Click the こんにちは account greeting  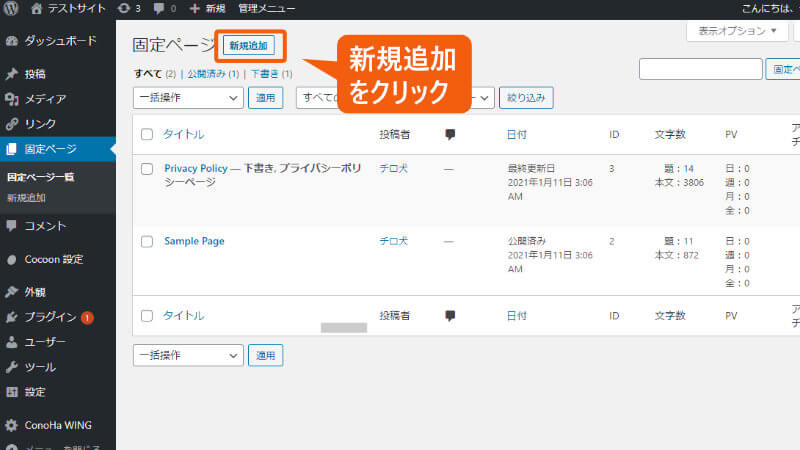click(769, 9)
